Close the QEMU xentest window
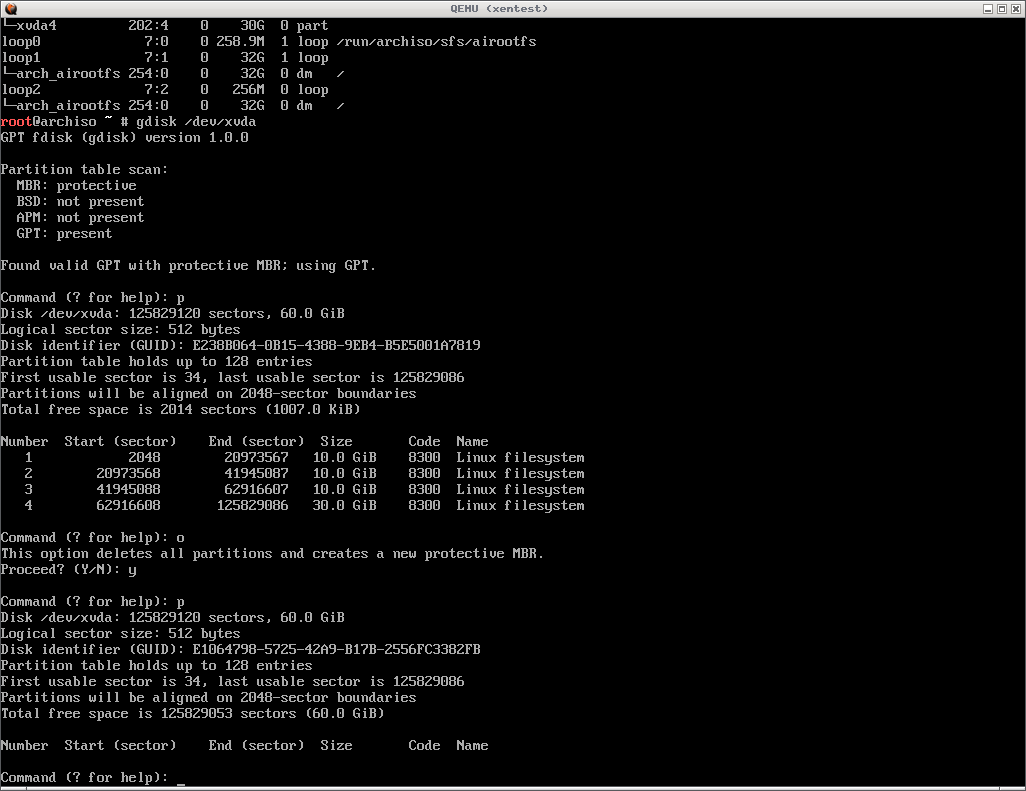The width and height of the screenshot is (1026, 791). [1016, 8]
